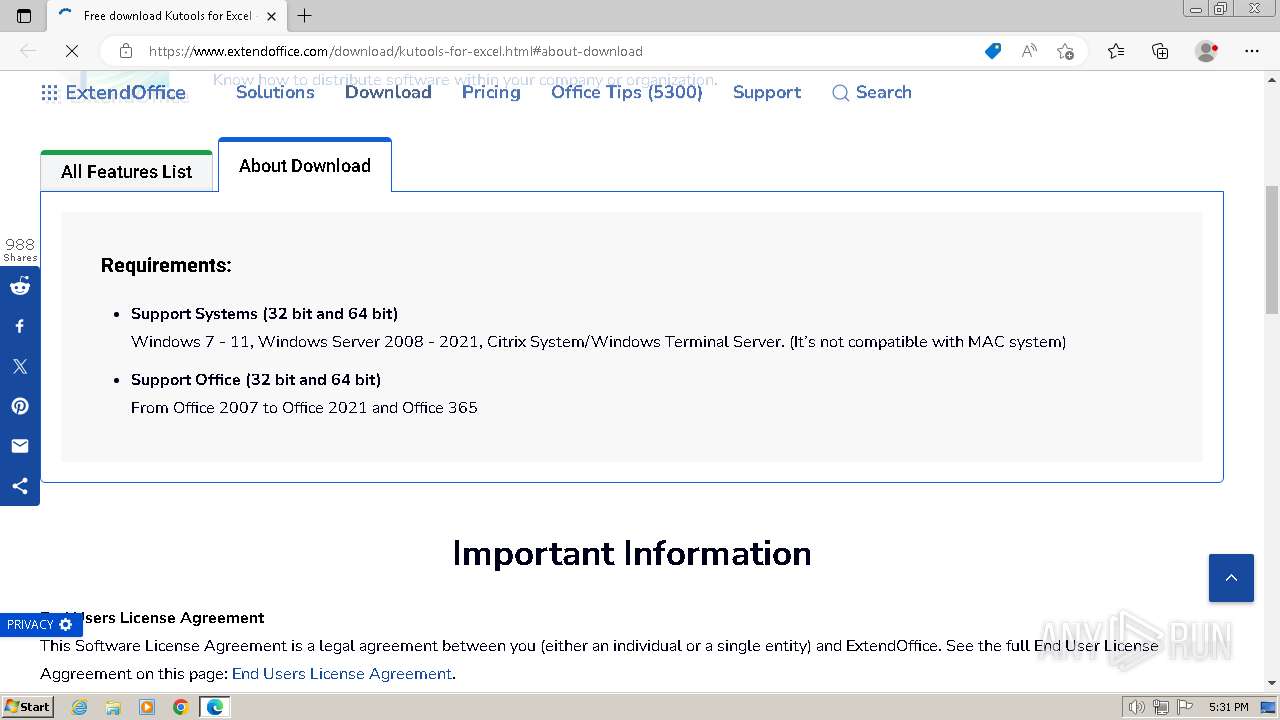Click the Search link in navigation

872,92
